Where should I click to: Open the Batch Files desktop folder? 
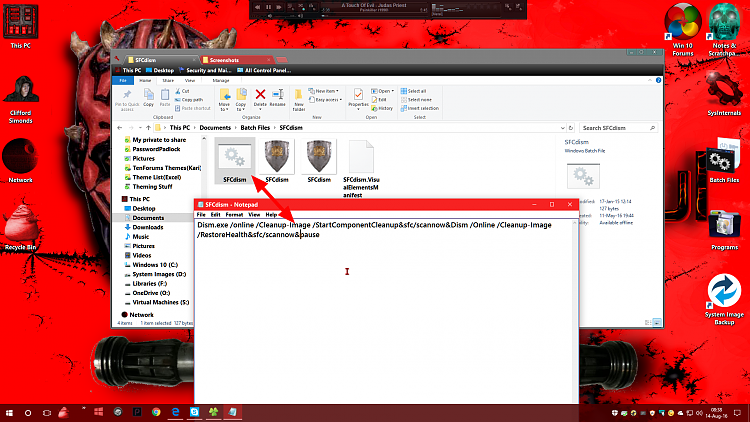point(724,161)
